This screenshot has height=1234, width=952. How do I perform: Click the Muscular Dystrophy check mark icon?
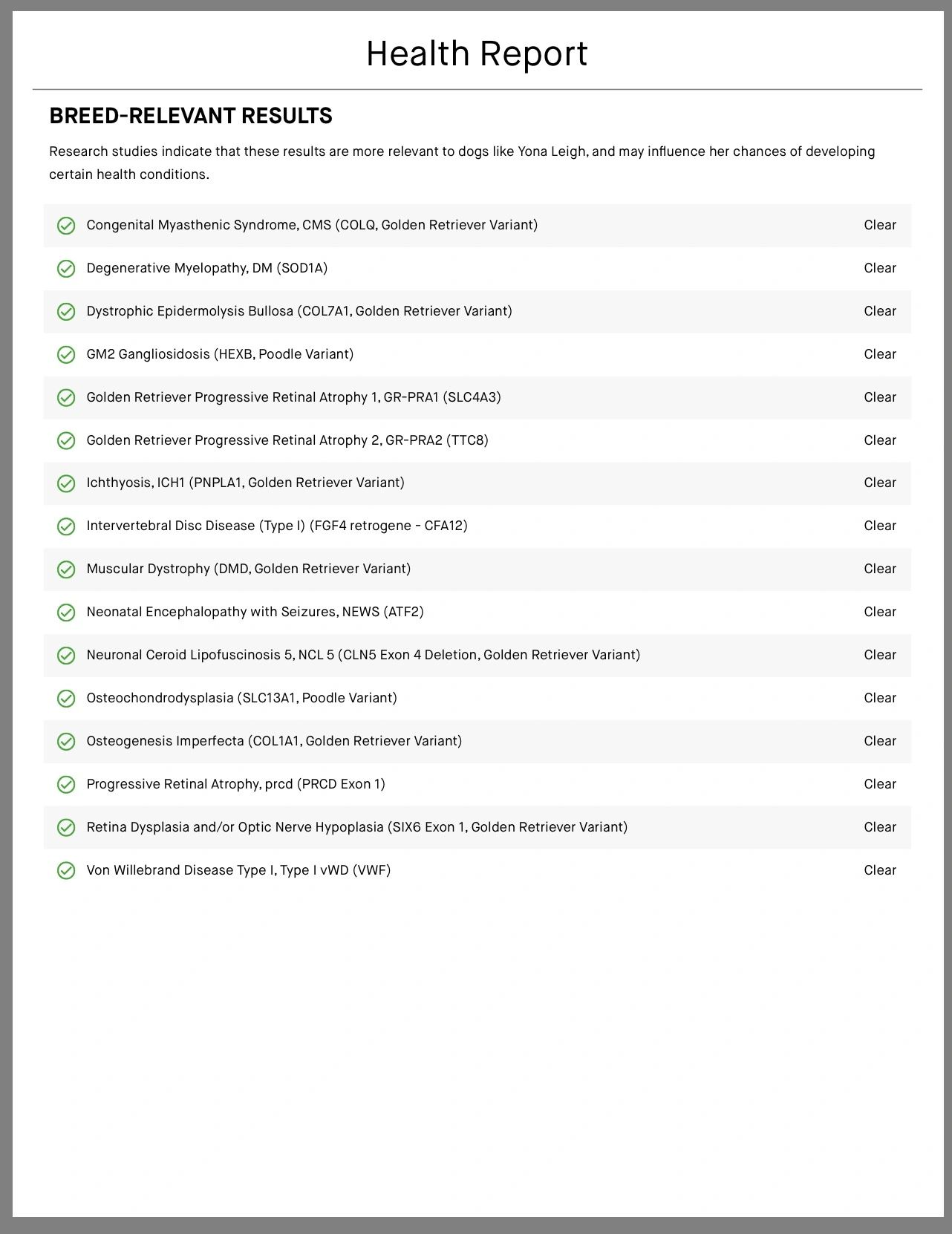click(x=66, y=569)
